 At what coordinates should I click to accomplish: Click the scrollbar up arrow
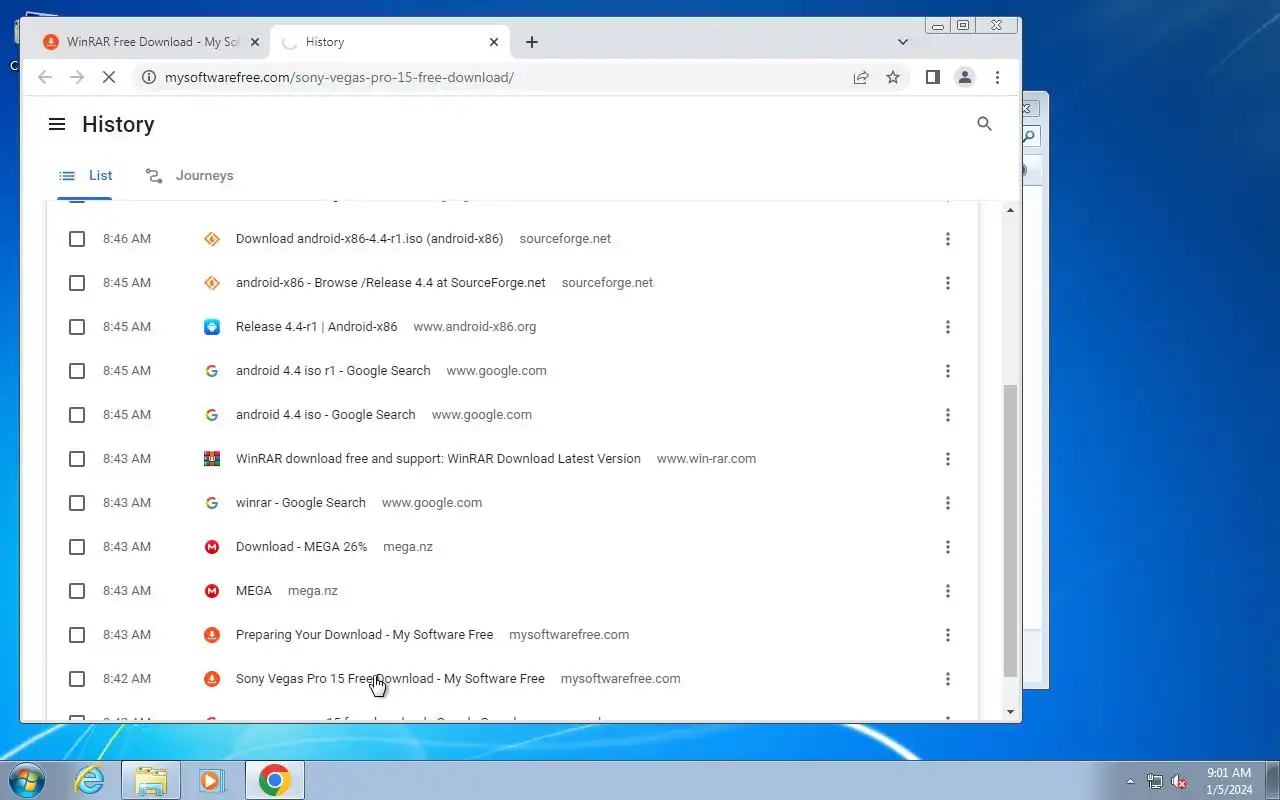click(x=1010, y=210)
